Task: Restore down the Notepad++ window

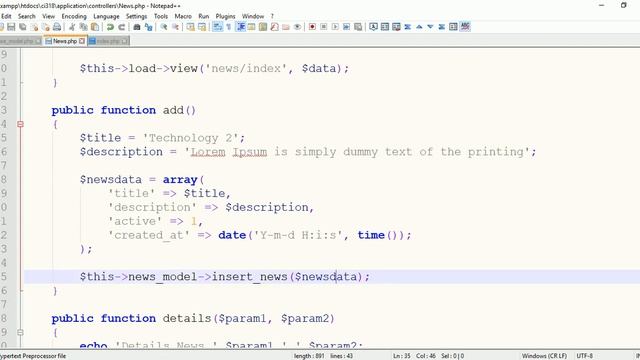Action: 623,5
